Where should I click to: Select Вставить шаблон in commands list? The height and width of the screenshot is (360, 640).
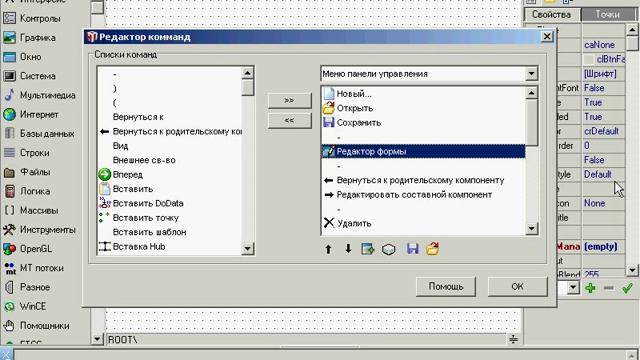pos(170,232)
